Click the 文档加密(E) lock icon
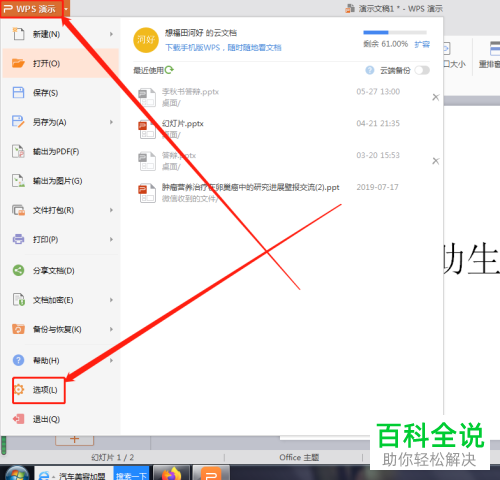This screenshot has width=500, height=480. [x=18, y=299]
